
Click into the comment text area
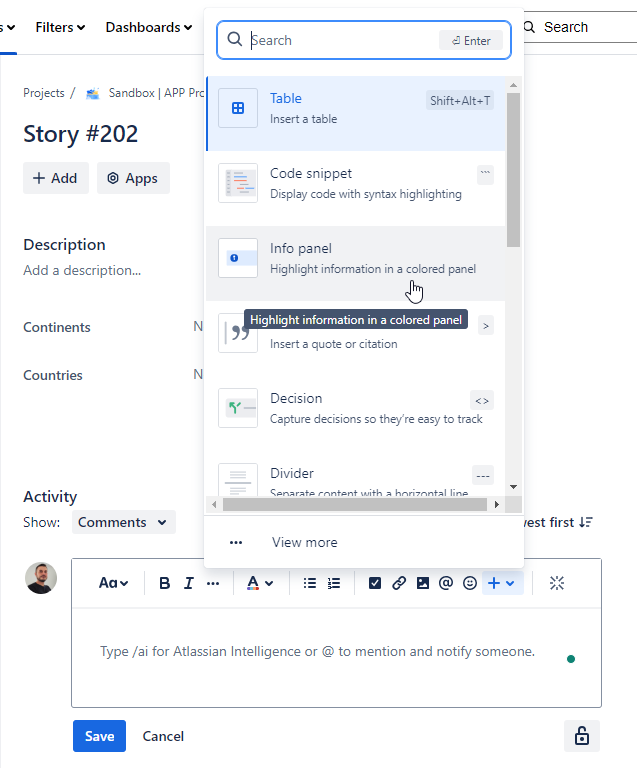pyautogui.click(x=336, y=657)
